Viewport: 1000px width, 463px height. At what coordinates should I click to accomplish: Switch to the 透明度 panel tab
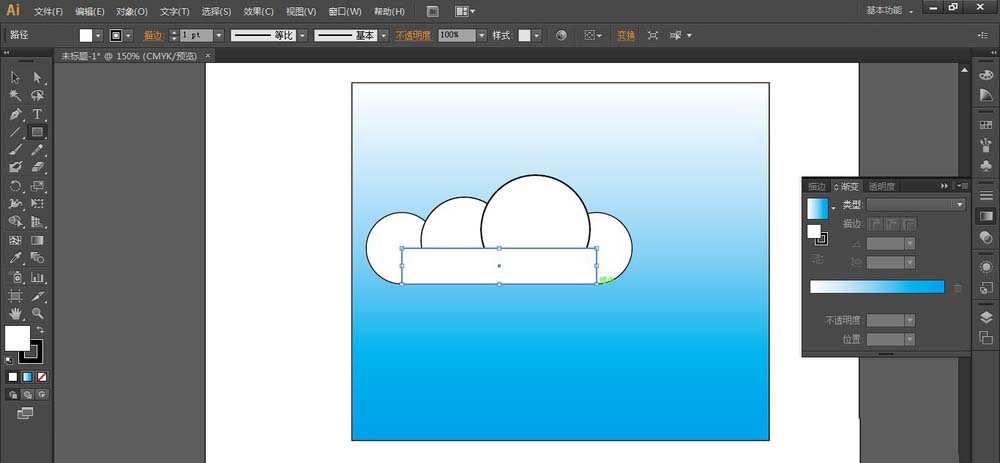882,187
